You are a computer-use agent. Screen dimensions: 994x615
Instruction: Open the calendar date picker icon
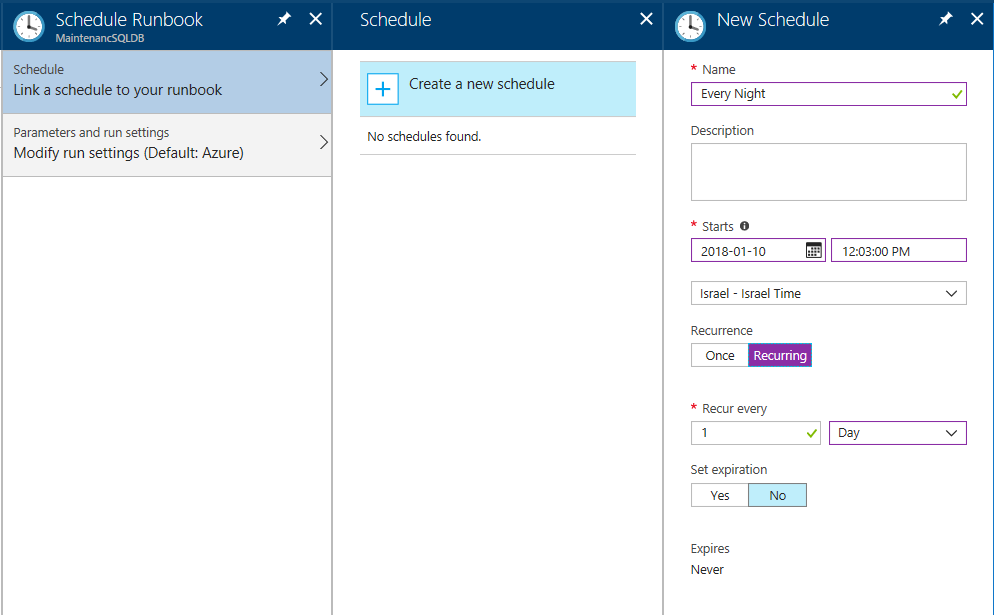(813, 250)
